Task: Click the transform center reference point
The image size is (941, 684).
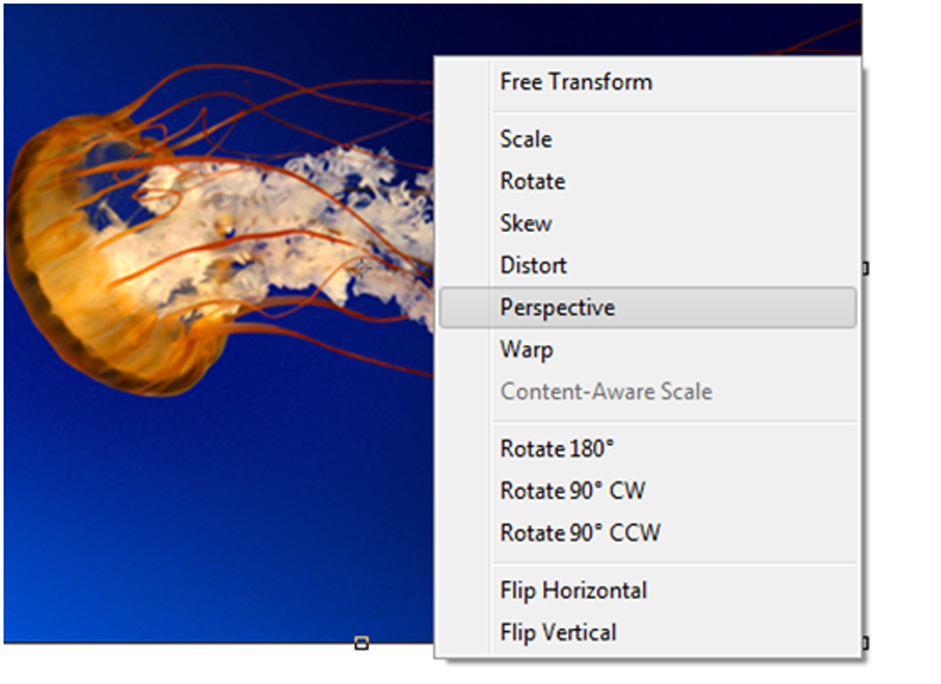Action: pos(361,268)
